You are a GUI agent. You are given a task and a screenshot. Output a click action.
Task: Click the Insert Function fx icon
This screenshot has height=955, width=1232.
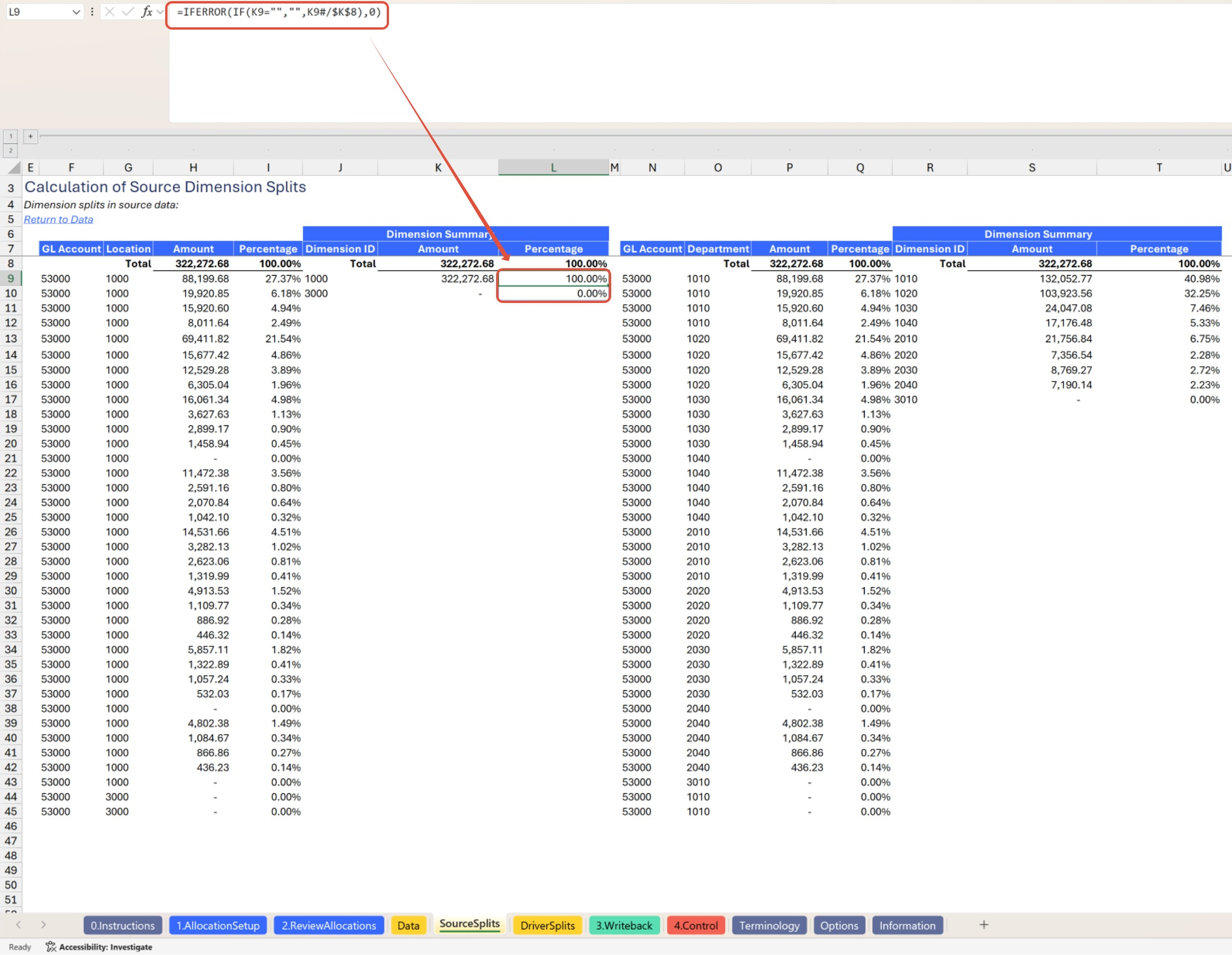(147, 11)
